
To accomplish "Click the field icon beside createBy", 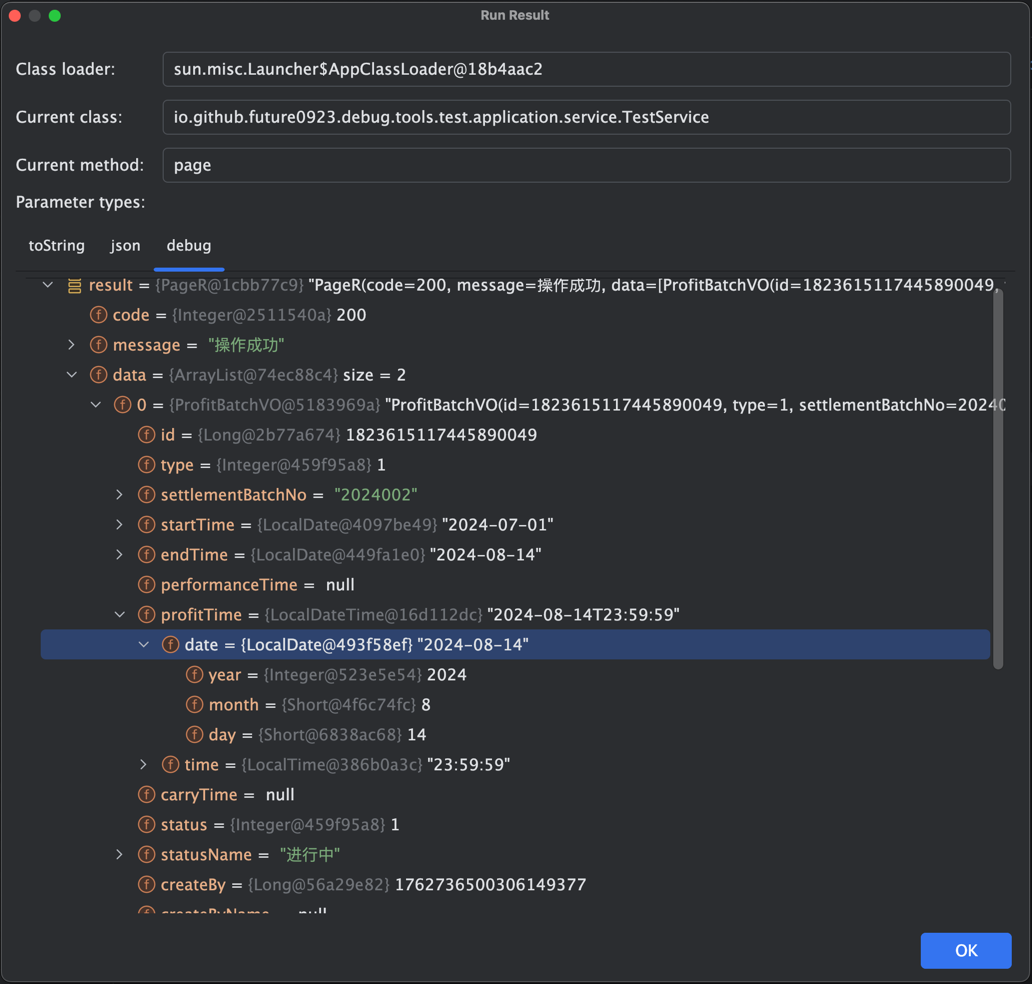I will (x=146, y=885).
